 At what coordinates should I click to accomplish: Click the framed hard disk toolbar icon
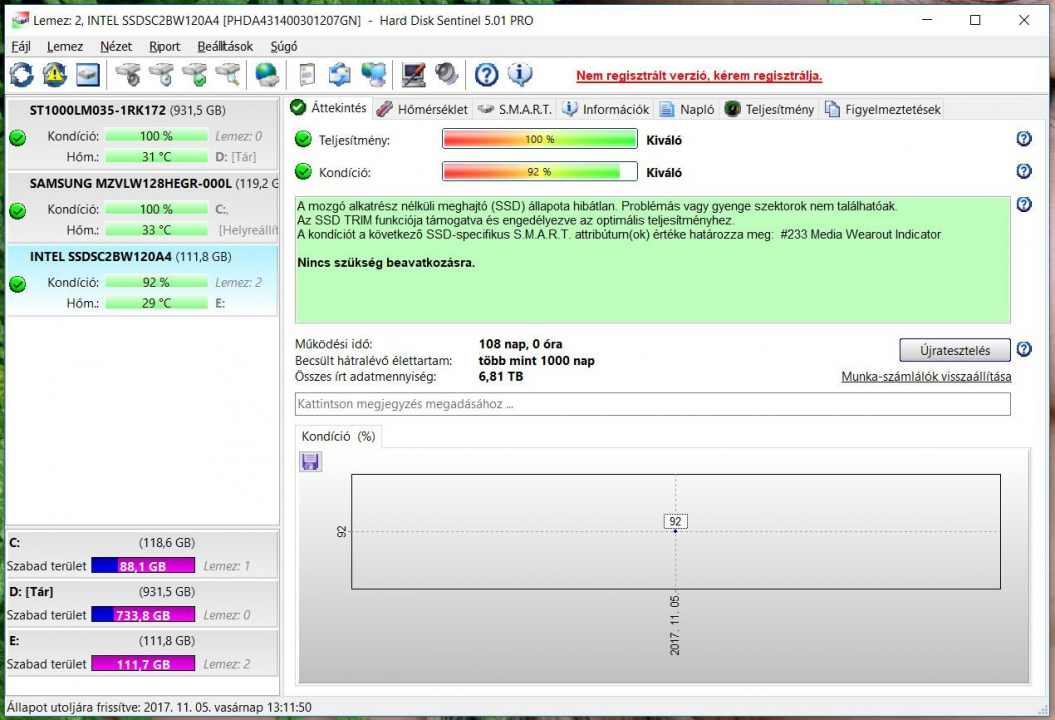(87, 75)
